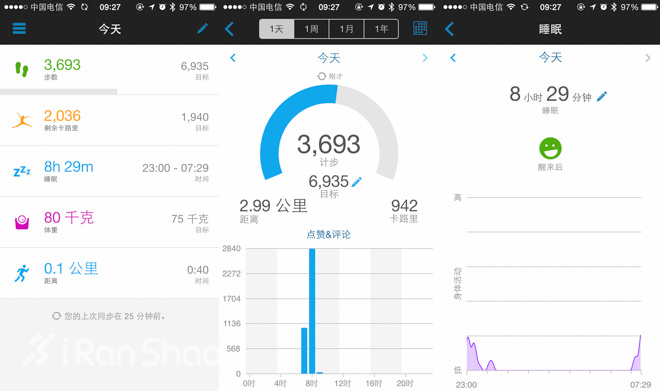Tap the 今天 title in sleep view
The image size is (660, 391).
point(550,57)
